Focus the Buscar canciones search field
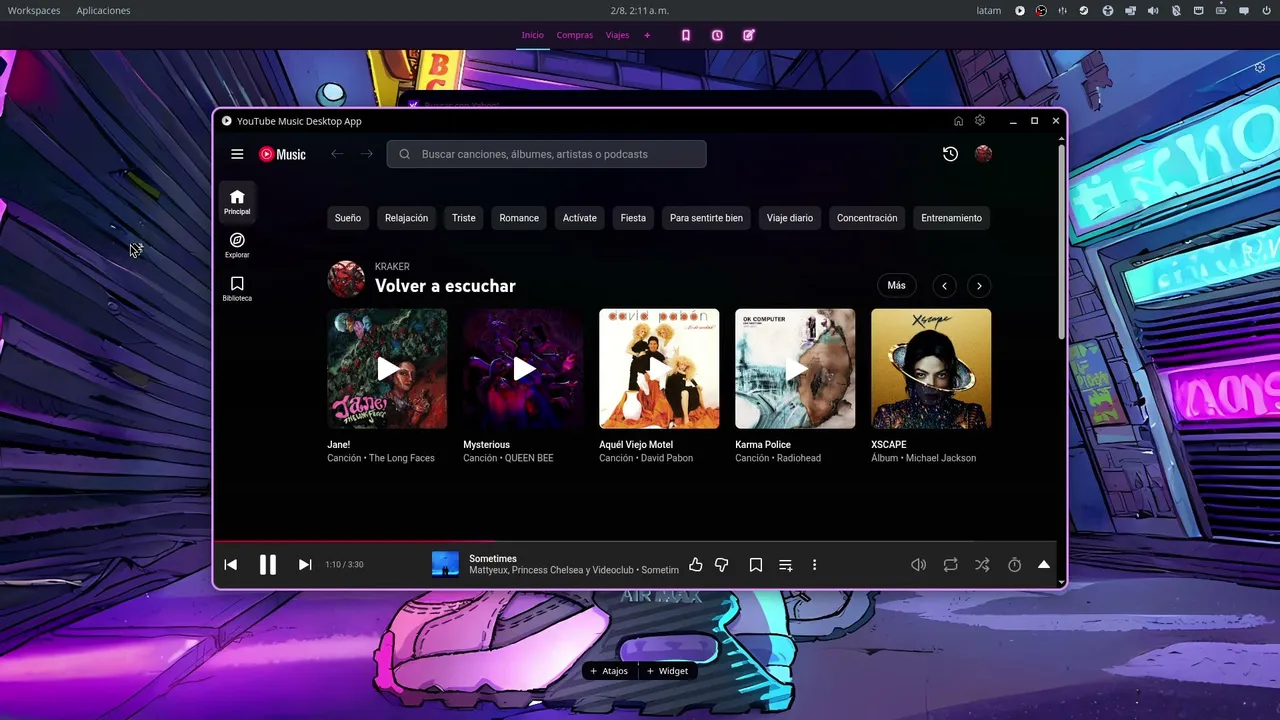 tap(546, 154)
